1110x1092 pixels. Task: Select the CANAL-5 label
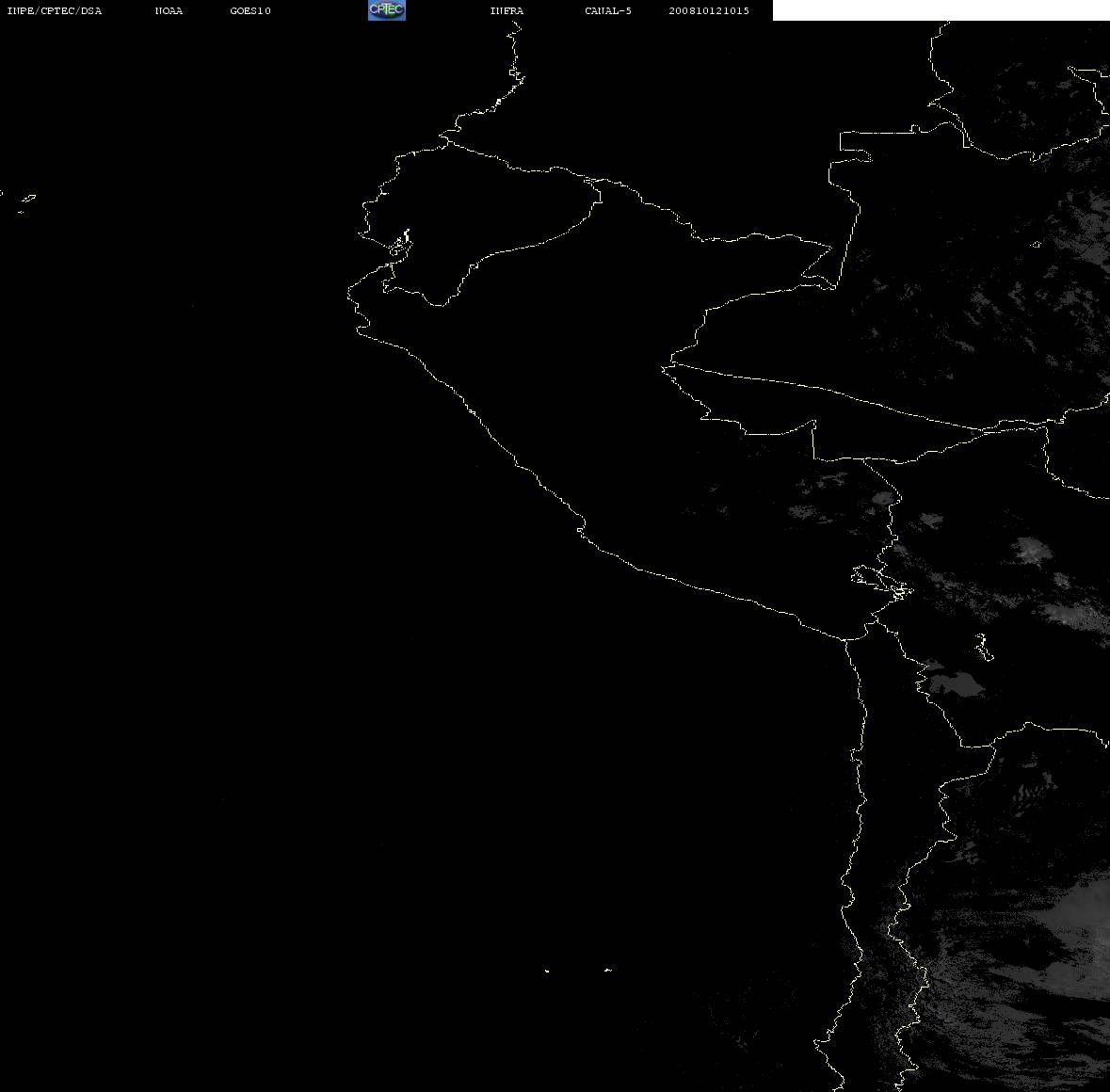[x=608, y=10]
